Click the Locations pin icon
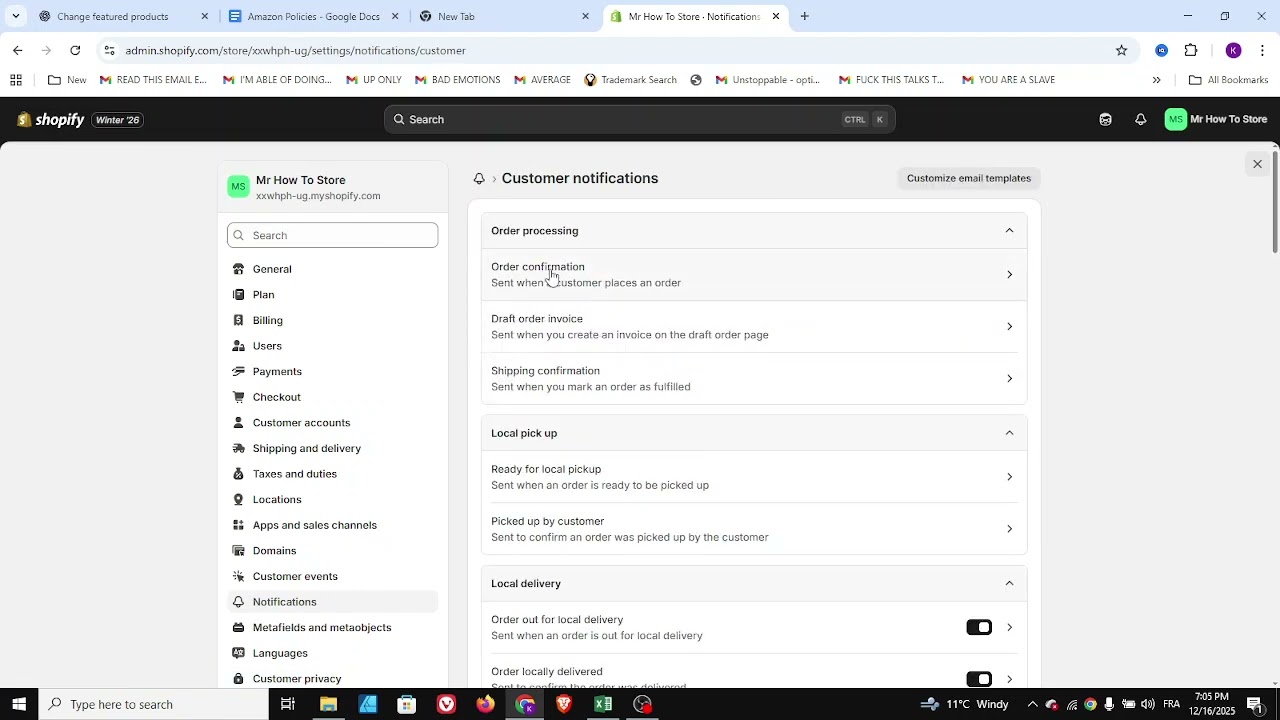 [x=238, y=500]
